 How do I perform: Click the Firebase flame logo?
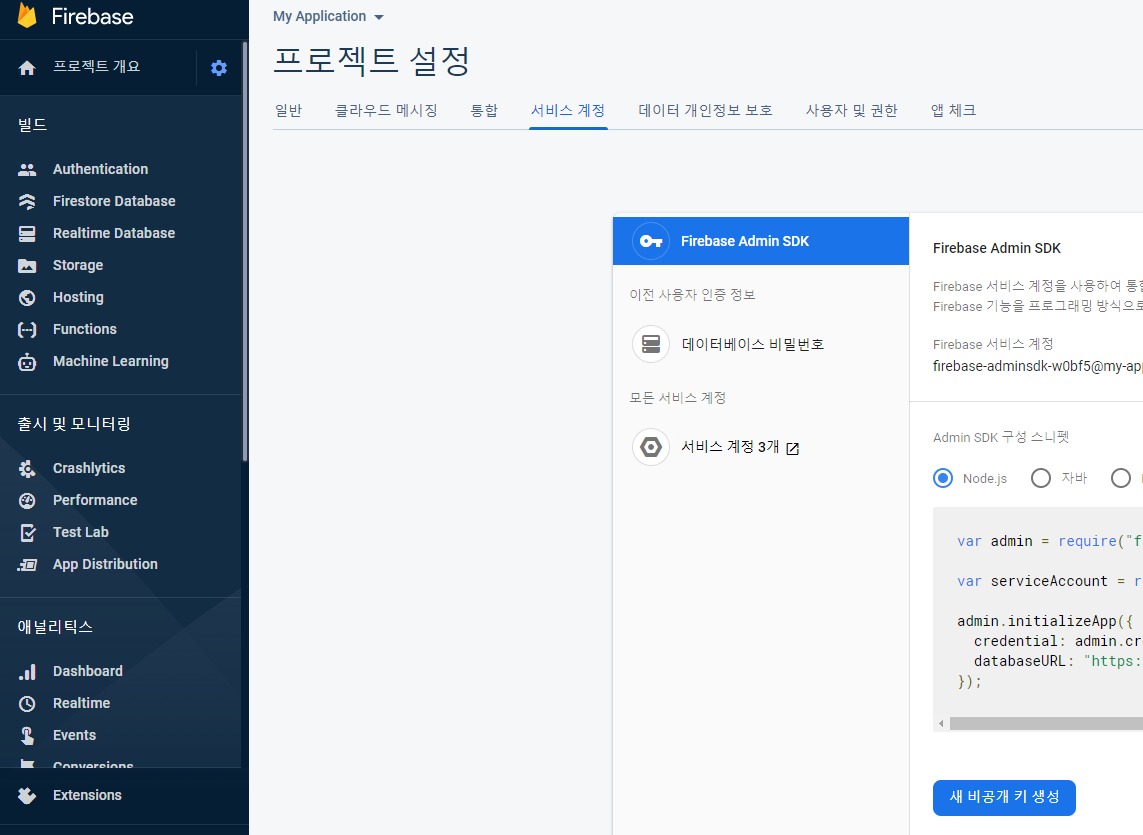[27, 15]
